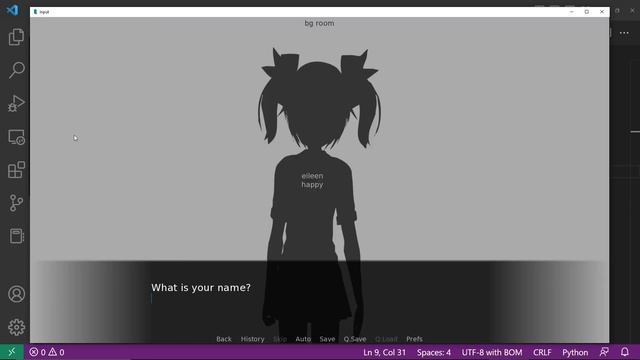640x360 pixels.
Task: Open the Save screen in quick menu
Action: (327, 339)
